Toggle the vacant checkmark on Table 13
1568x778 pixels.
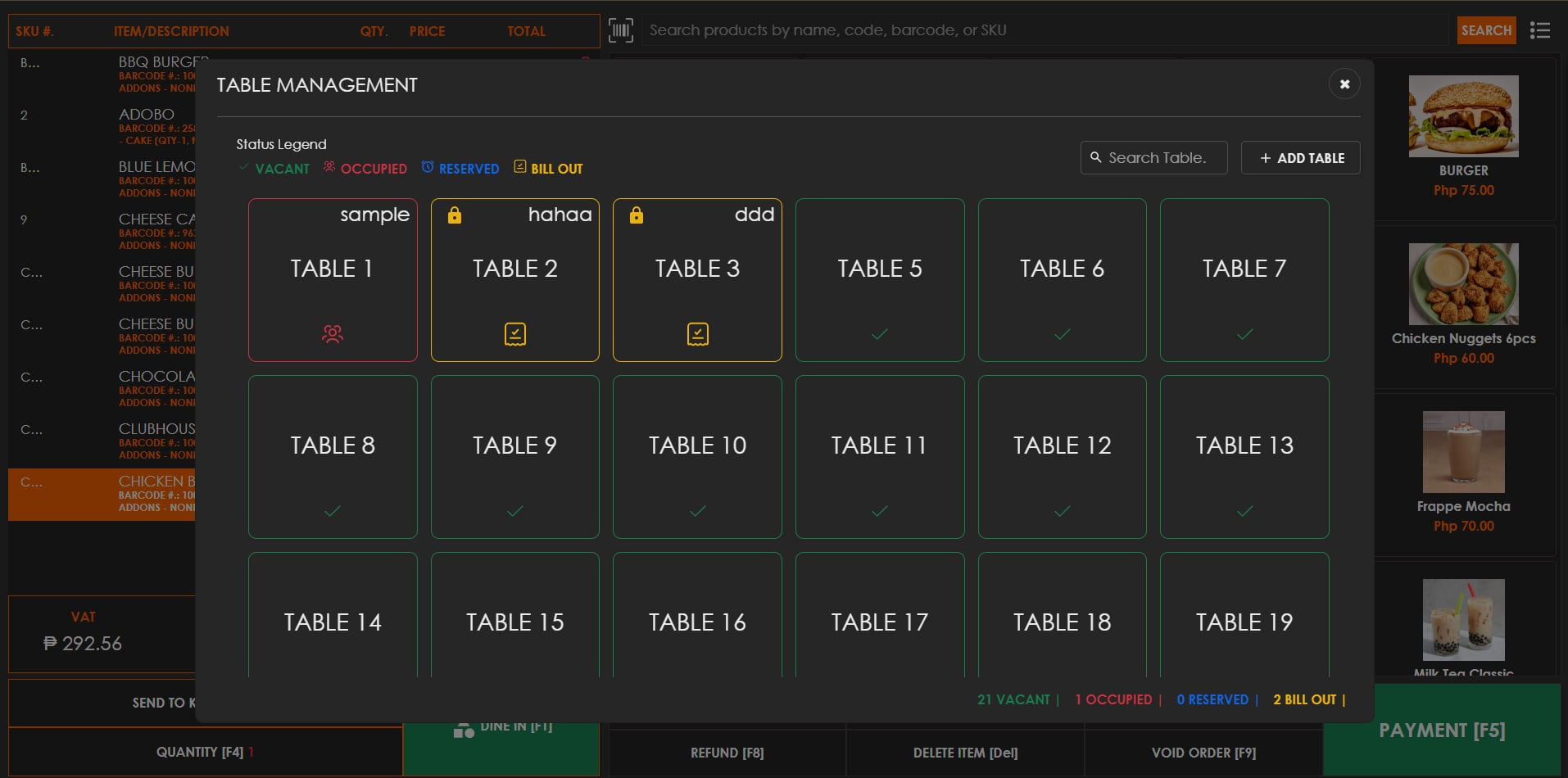1244,510
